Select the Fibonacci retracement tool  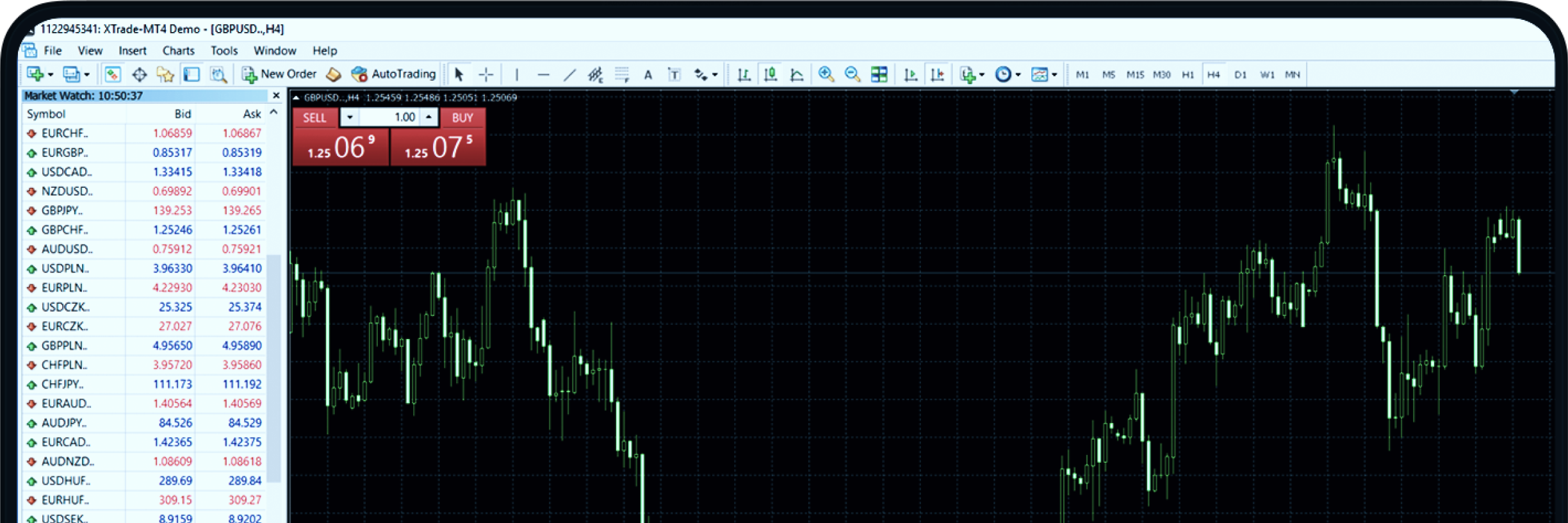point(622,75)
